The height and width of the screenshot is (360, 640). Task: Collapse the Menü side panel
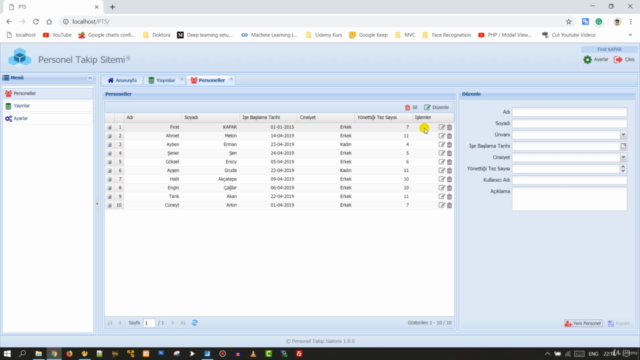click(x=90, y=78)
